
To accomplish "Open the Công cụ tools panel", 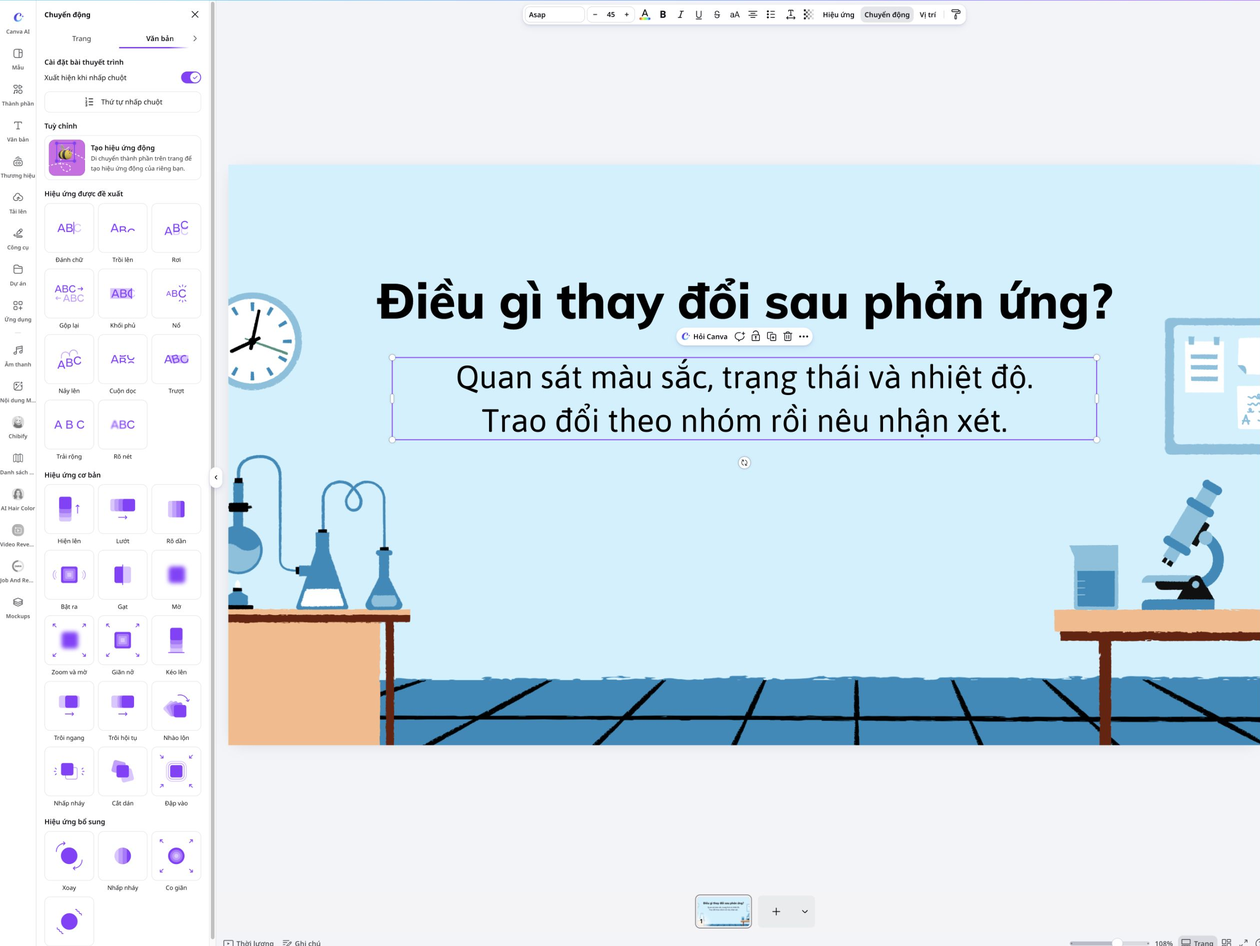I will [x=18, y=238].
